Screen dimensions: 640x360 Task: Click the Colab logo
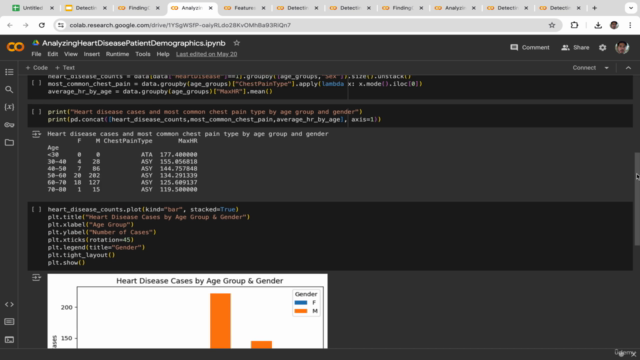pyautogui.click(x=16, y=47)
